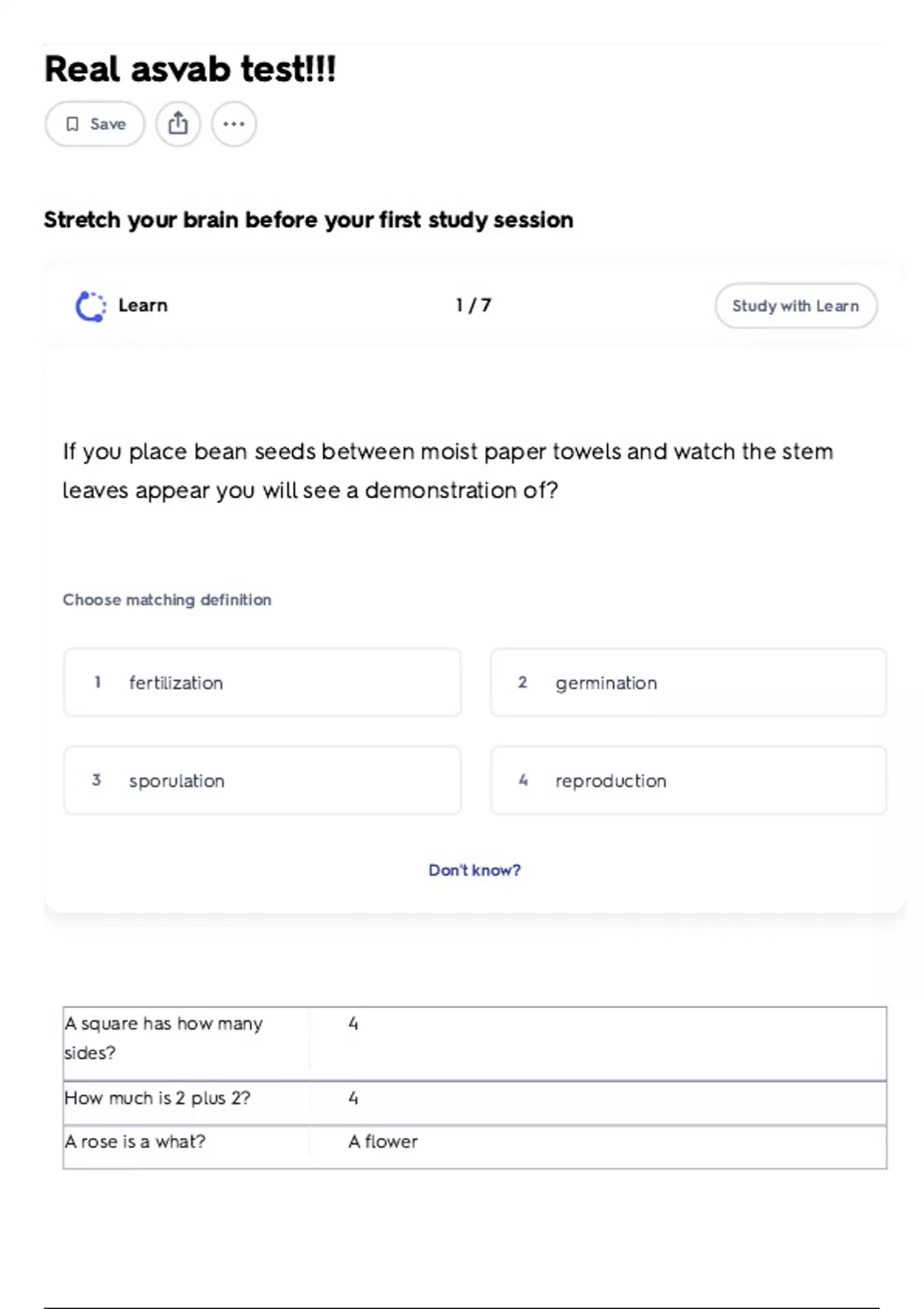Click the 'A flower' answer cell
This screenshot has height=1309, width=924.
pyautogui.click(x=383, y=1142)
